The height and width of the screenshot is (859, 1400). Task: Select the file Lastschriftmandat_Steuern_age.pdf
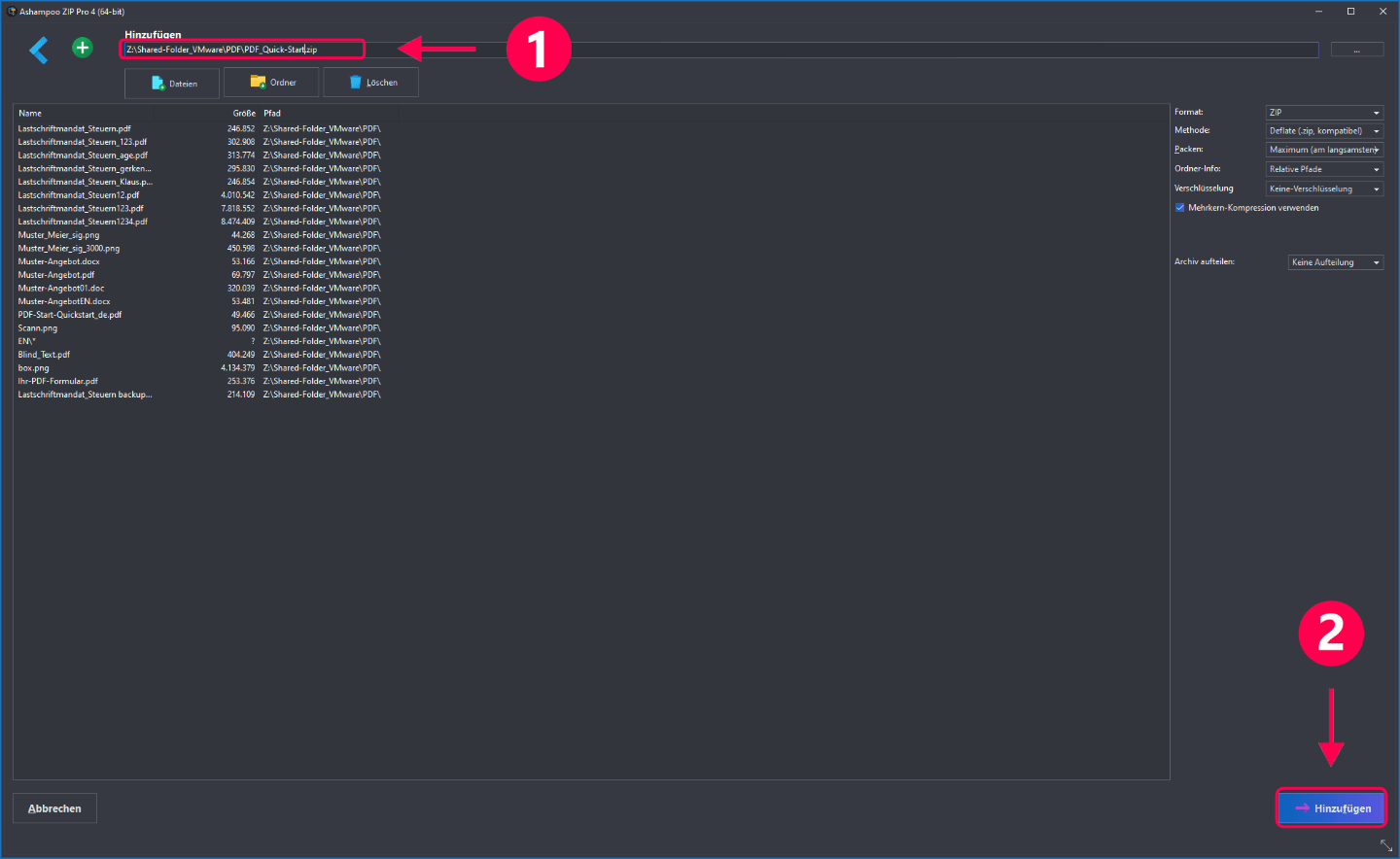(x=83, y=155)
